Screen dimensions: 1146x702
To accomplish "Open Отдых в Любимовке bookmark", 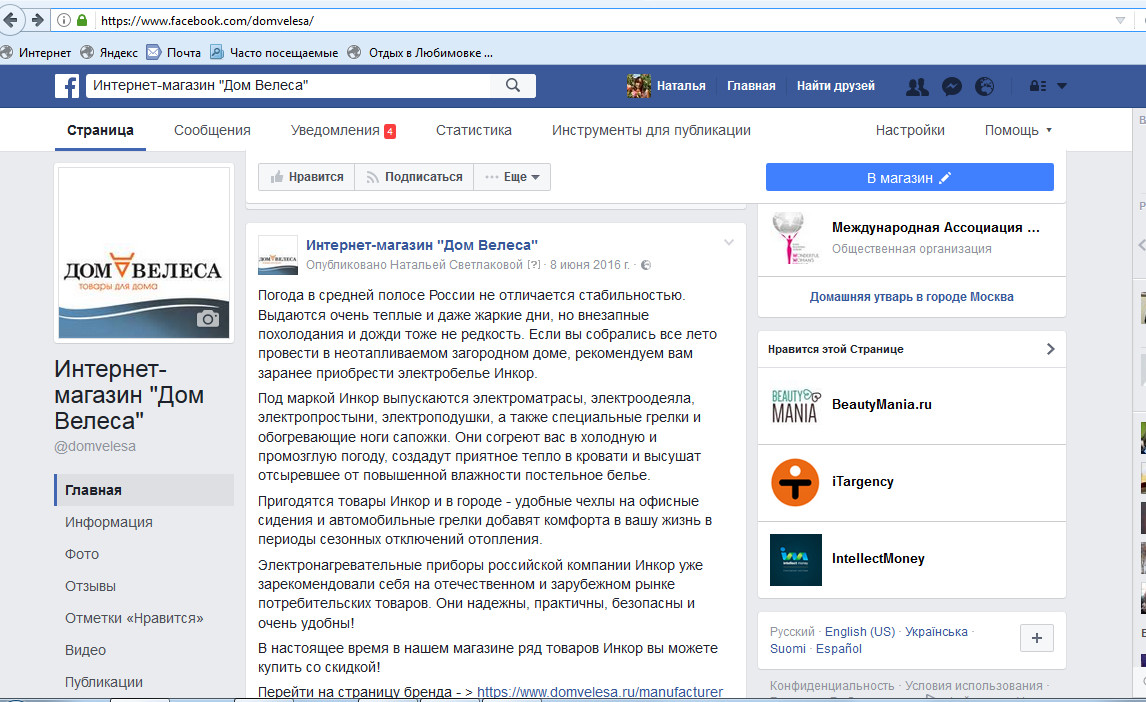I will pos(420,53).
